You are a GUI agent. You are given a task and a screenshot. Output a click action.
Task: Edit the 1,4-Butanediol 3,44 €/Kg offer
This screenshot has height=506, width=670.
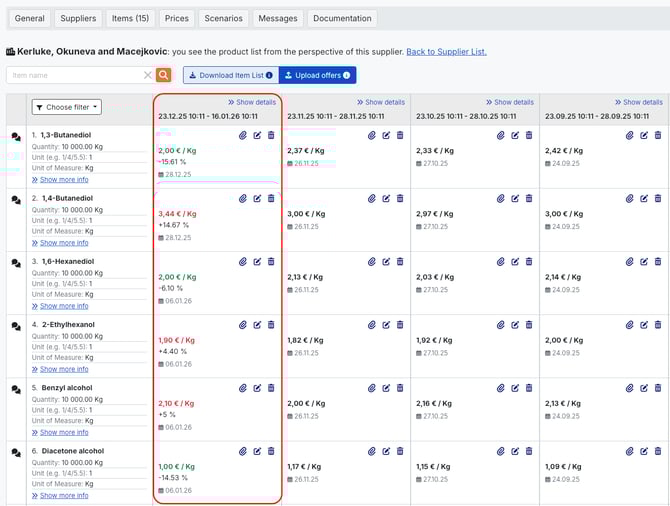(257, 198)
